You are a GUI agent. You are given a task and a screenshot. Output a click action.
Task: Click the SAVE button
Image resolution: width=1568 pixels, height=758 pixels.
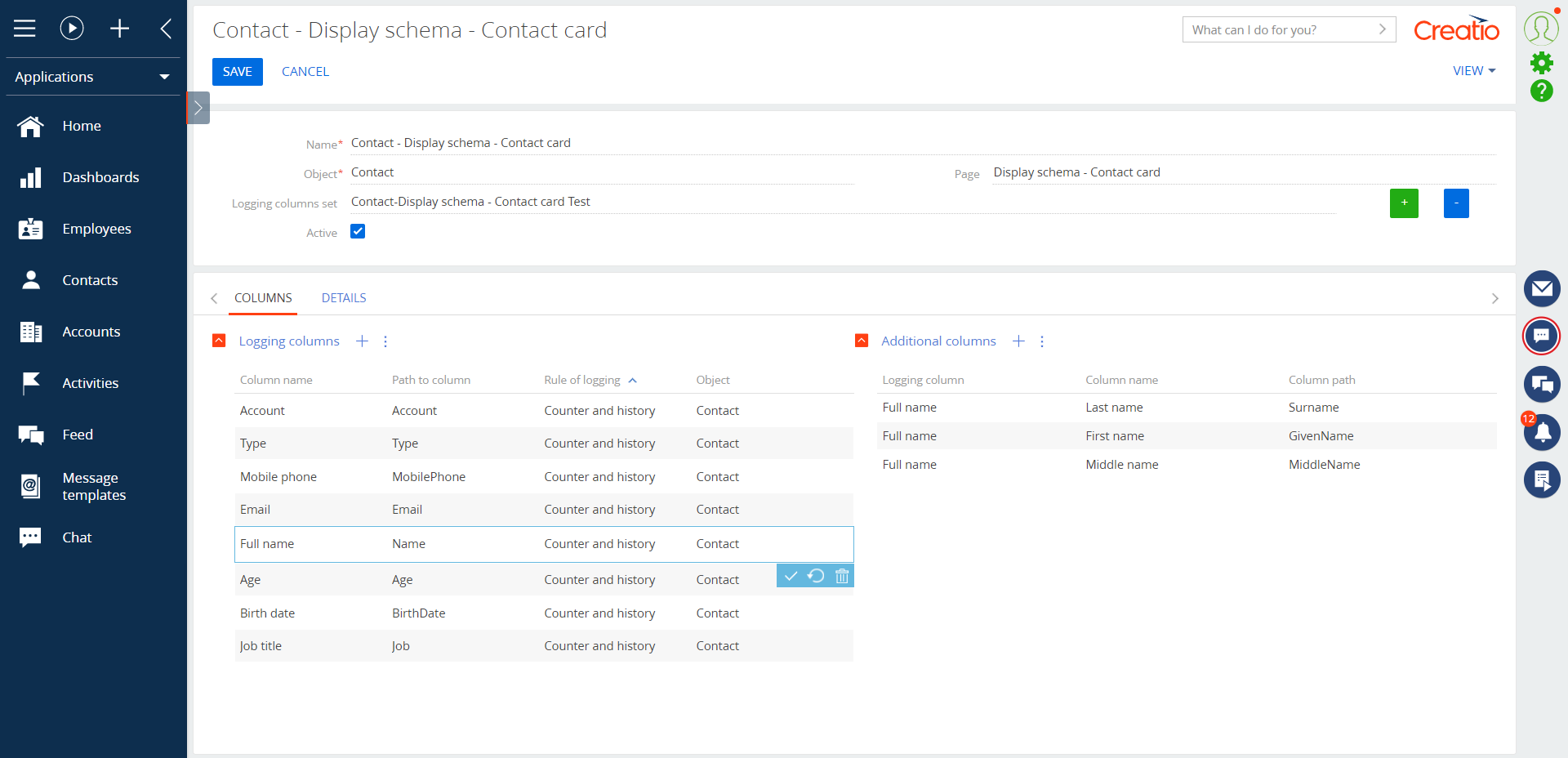237,71
